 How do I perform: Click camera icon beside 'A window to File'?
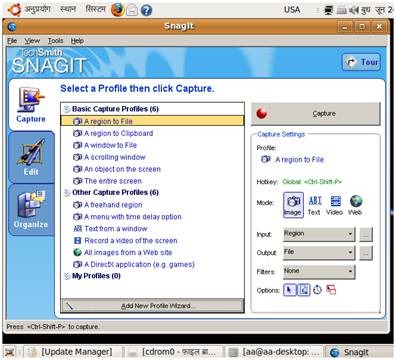click(x=77, y=145)
